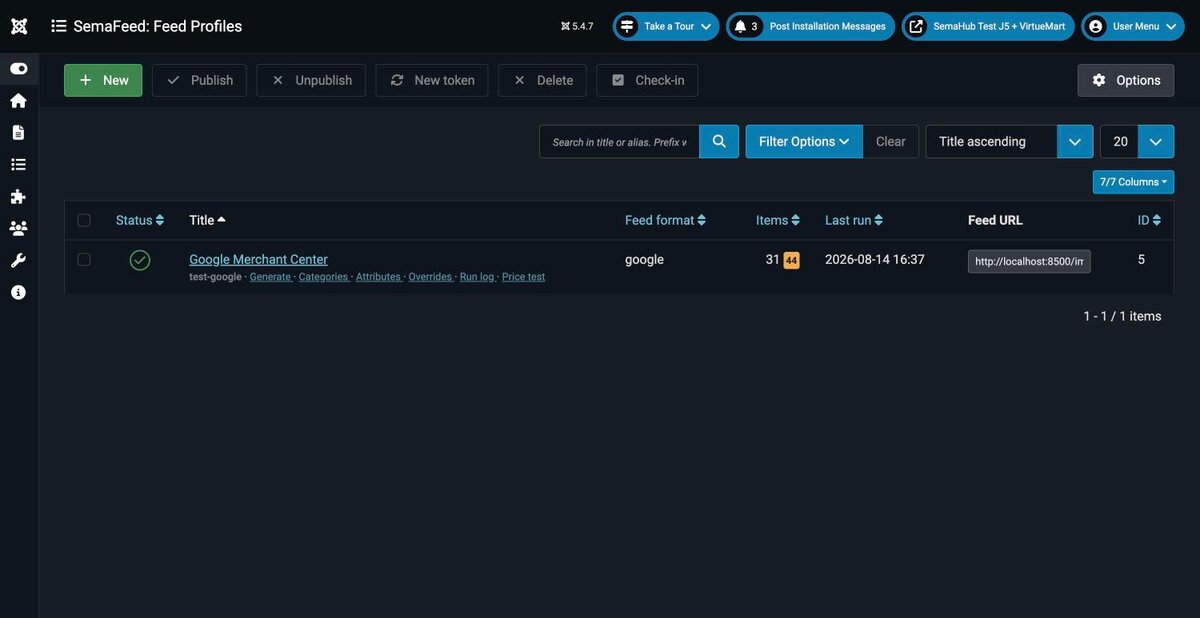Click the Feed URL field

(x=1029, y=261)
